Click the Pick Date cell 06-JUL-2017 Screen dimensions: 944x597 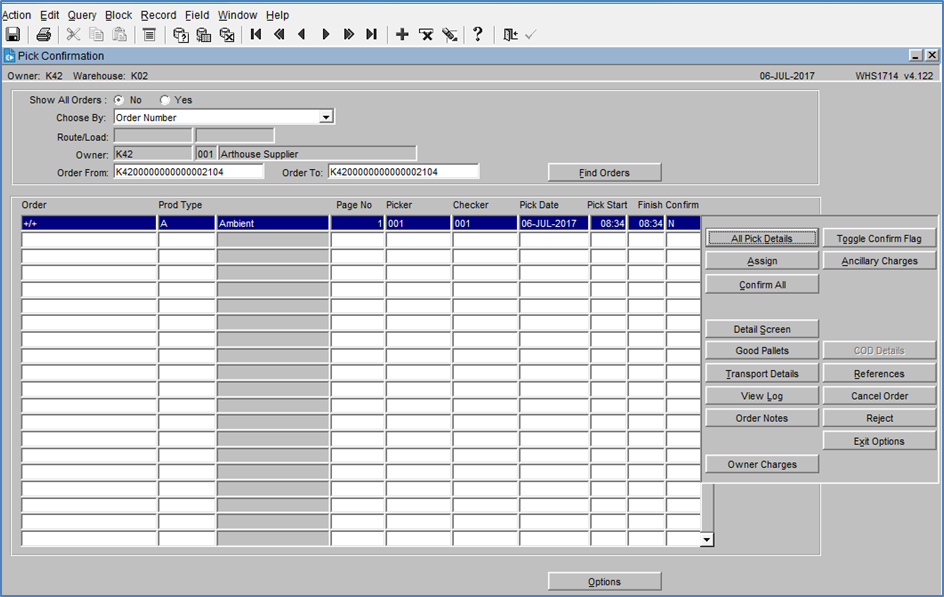[x=553, y=223]
